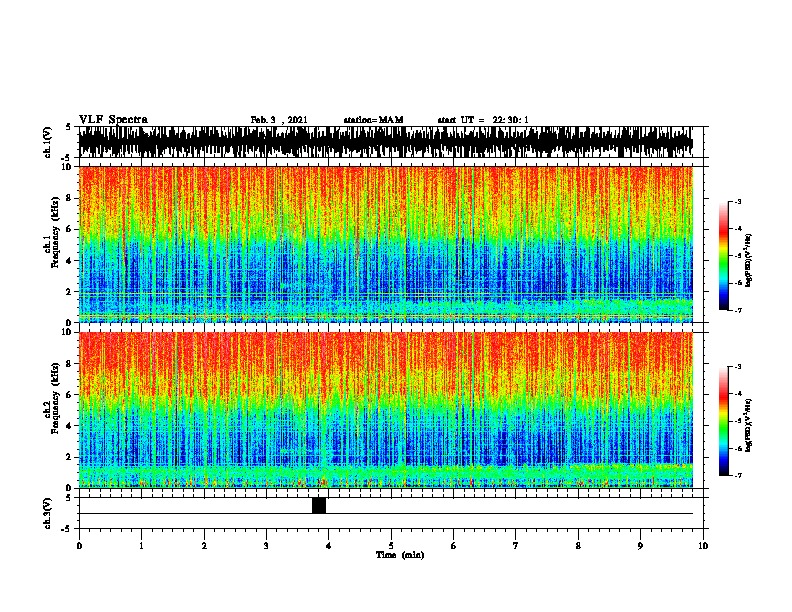Click the "VLF Spectra" plot title
Screen dimensions: 792x612
point(113,119)
